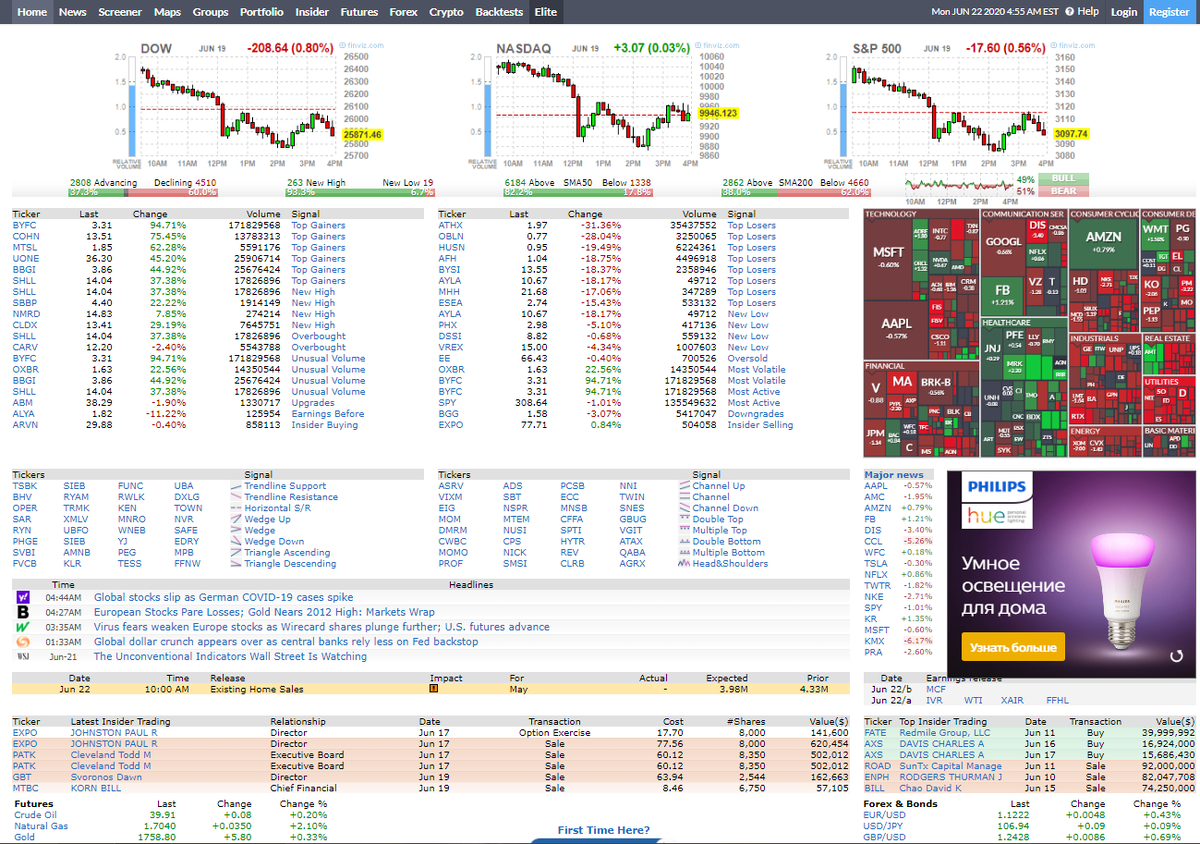Click the Advancing versus Declining bar

point(143,192)
